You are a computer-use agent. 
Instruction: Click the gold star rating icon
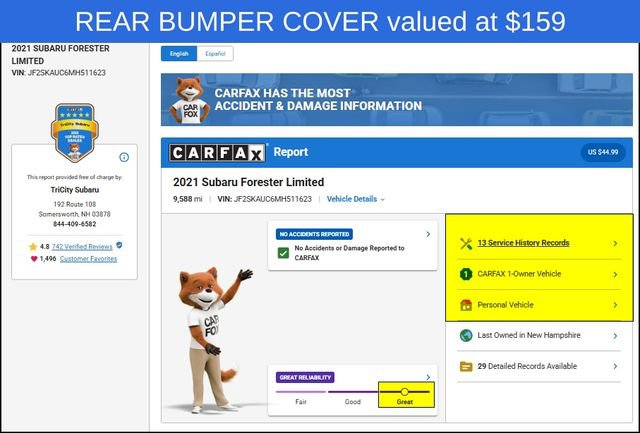tap(33, 246)
